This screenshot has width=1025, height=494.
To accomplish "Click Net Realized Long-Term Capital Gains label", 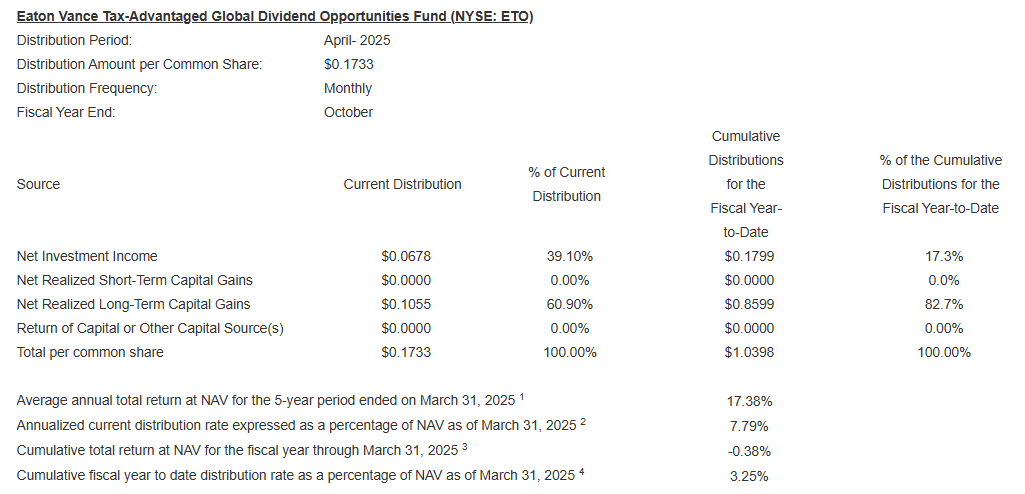I will click(x=133, y=304).
